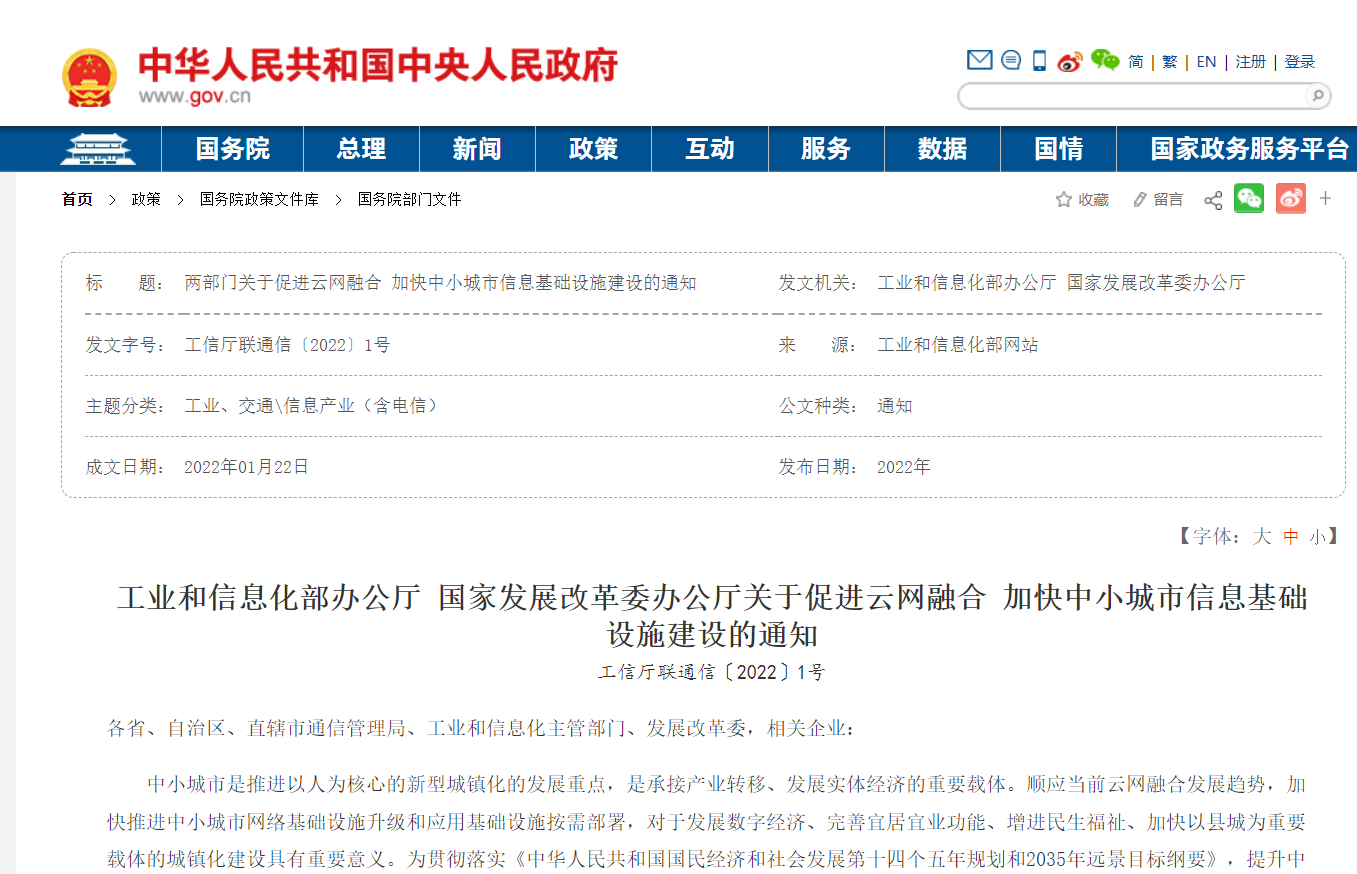Open the 政策 menu in the navigation bar
This screenshot has width=1357, height=874.
(593, 148)
